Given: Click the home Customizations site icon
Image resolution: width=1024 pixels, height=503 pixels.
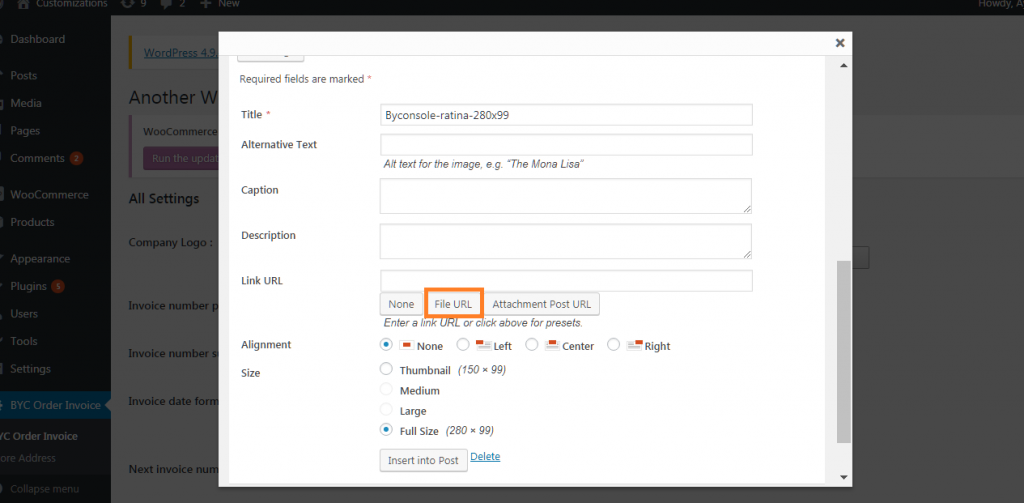Looking at the screenshot, I should tap(23, 4).
